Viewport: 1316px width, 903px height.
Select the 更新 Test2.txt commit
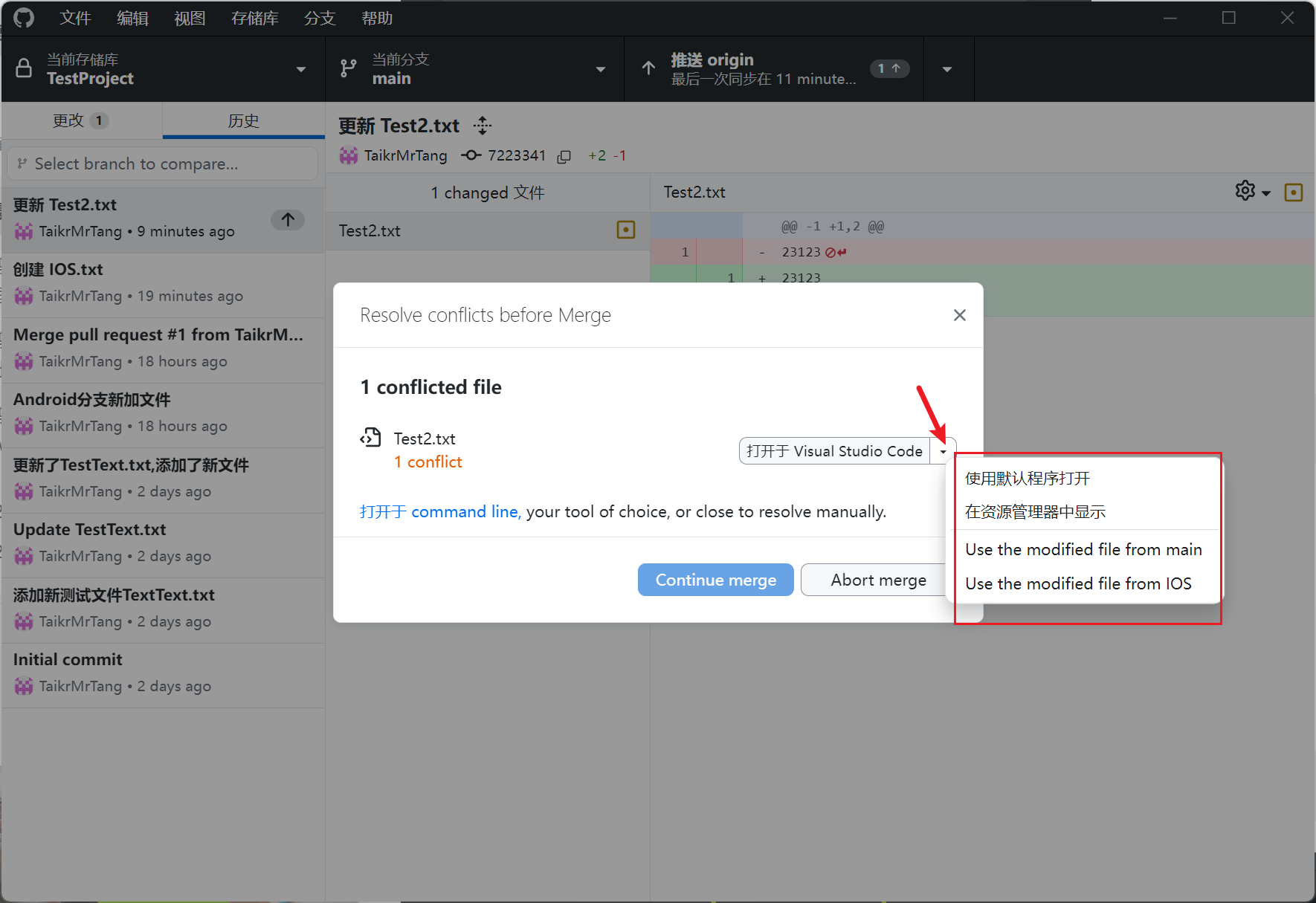[163, 219]
